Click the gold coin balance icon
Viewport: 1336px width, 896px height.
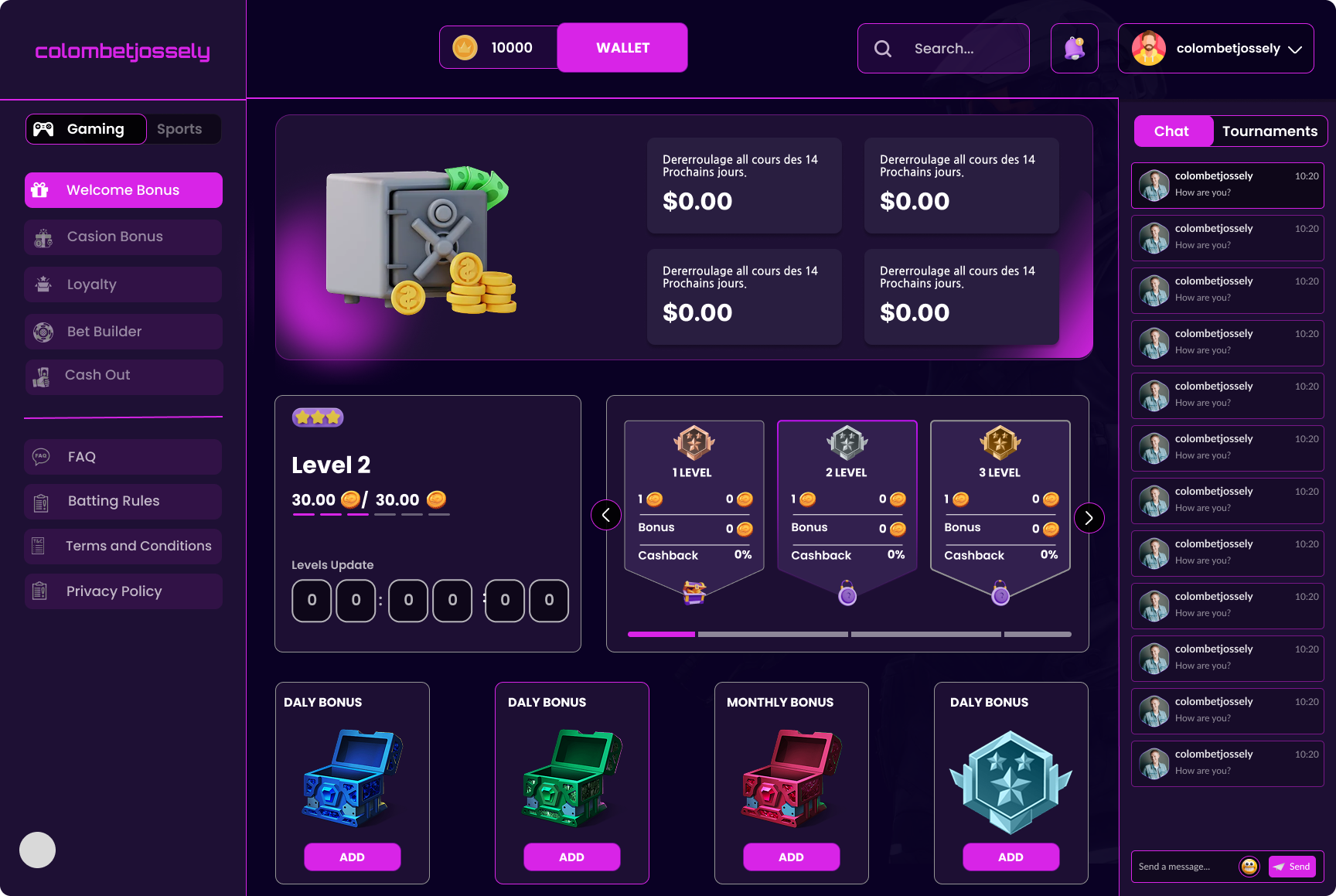click(x=465, y=48)
